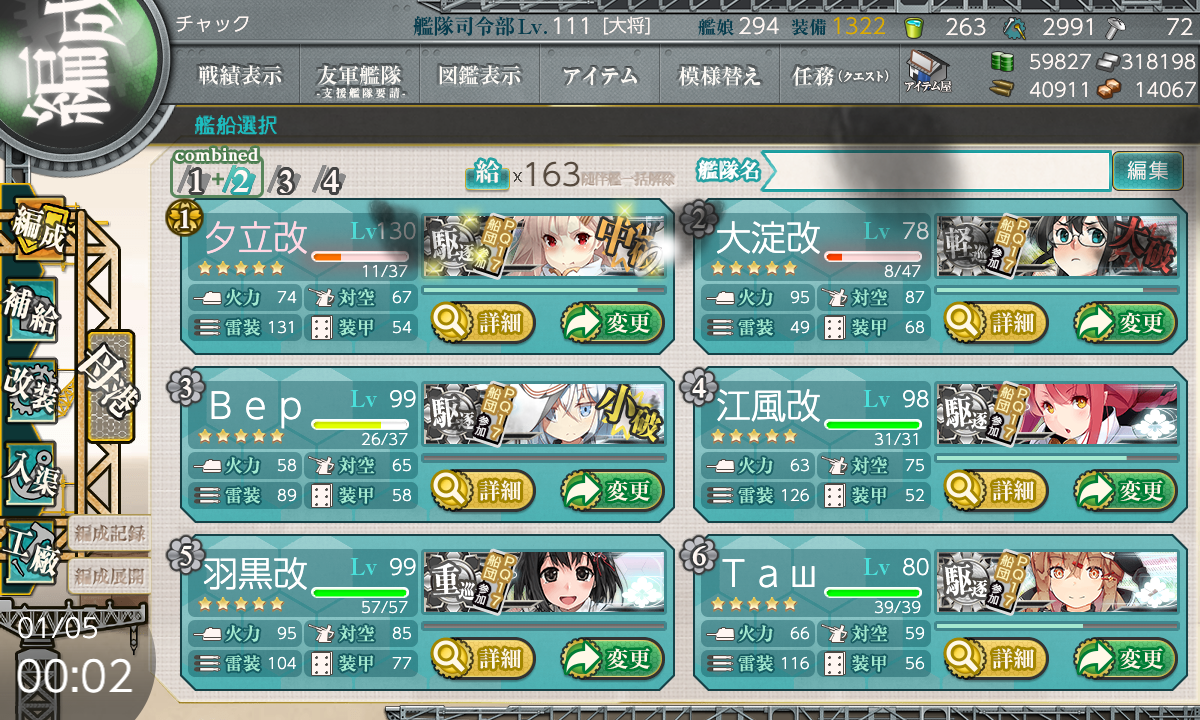The width and height of the screenshot is (1200, 720).
Task: Open the 図鑑表示 encyclopedia menu
Action: click(x=479, y=75)
